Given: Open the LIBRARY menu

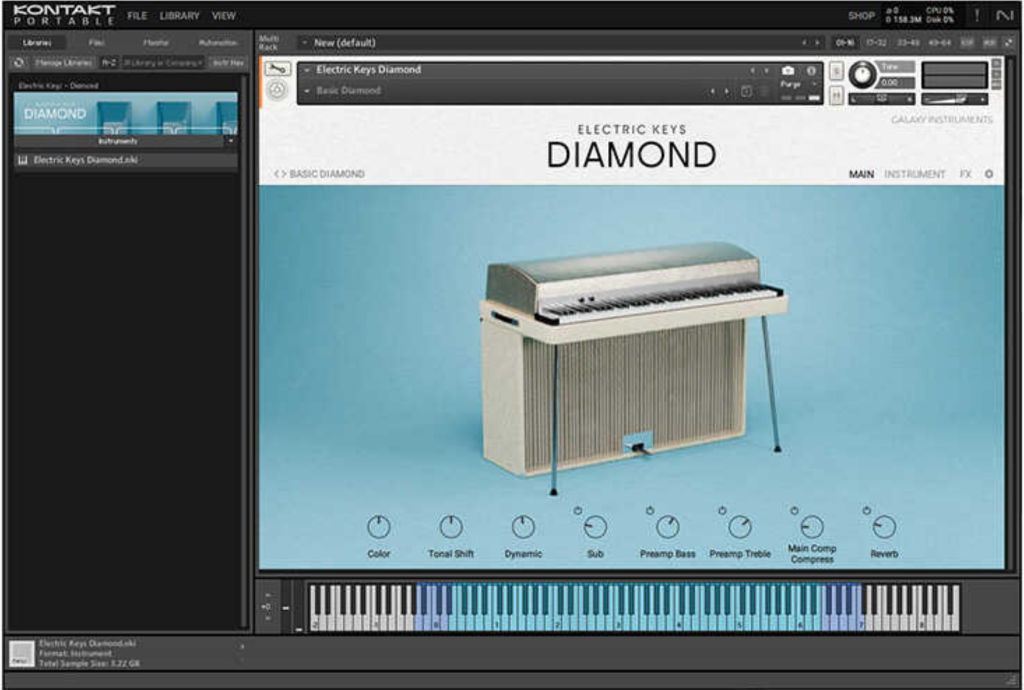Looking at the screenshot, I should (180, 16).
